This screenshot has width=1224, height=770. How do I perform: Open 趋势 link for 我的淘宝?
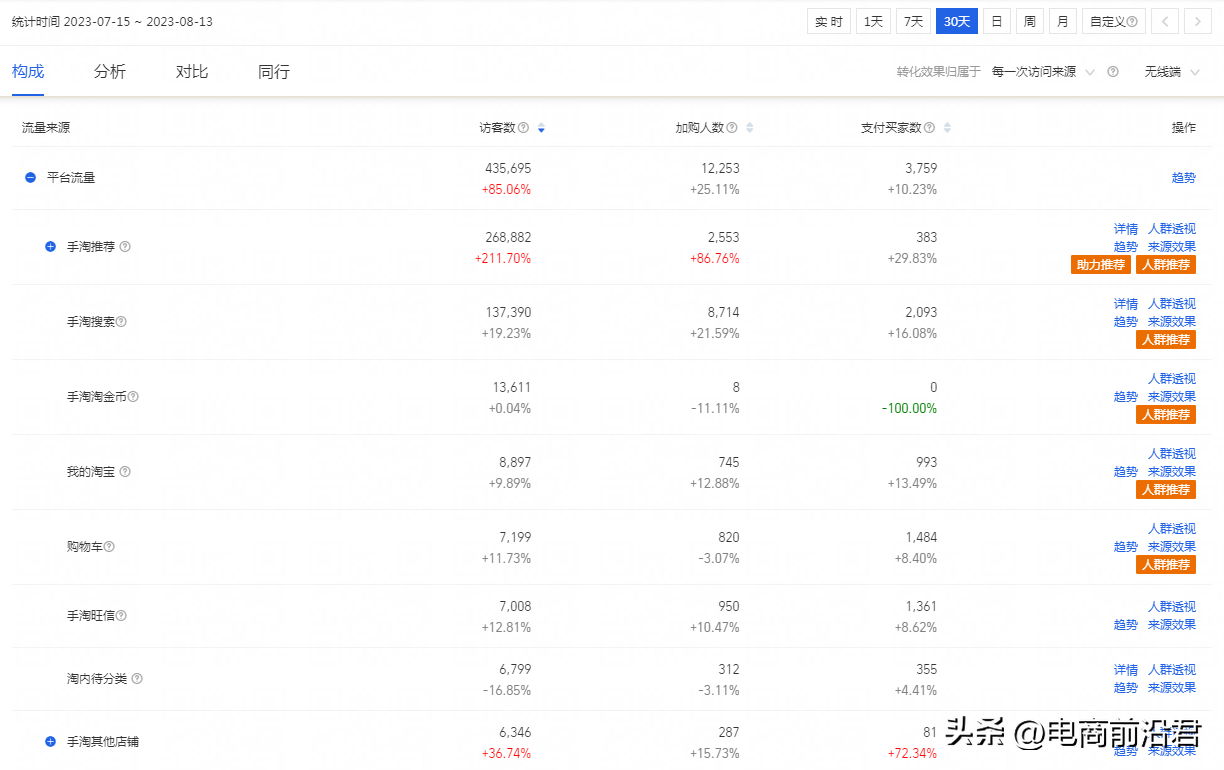tap(1125, 472)
